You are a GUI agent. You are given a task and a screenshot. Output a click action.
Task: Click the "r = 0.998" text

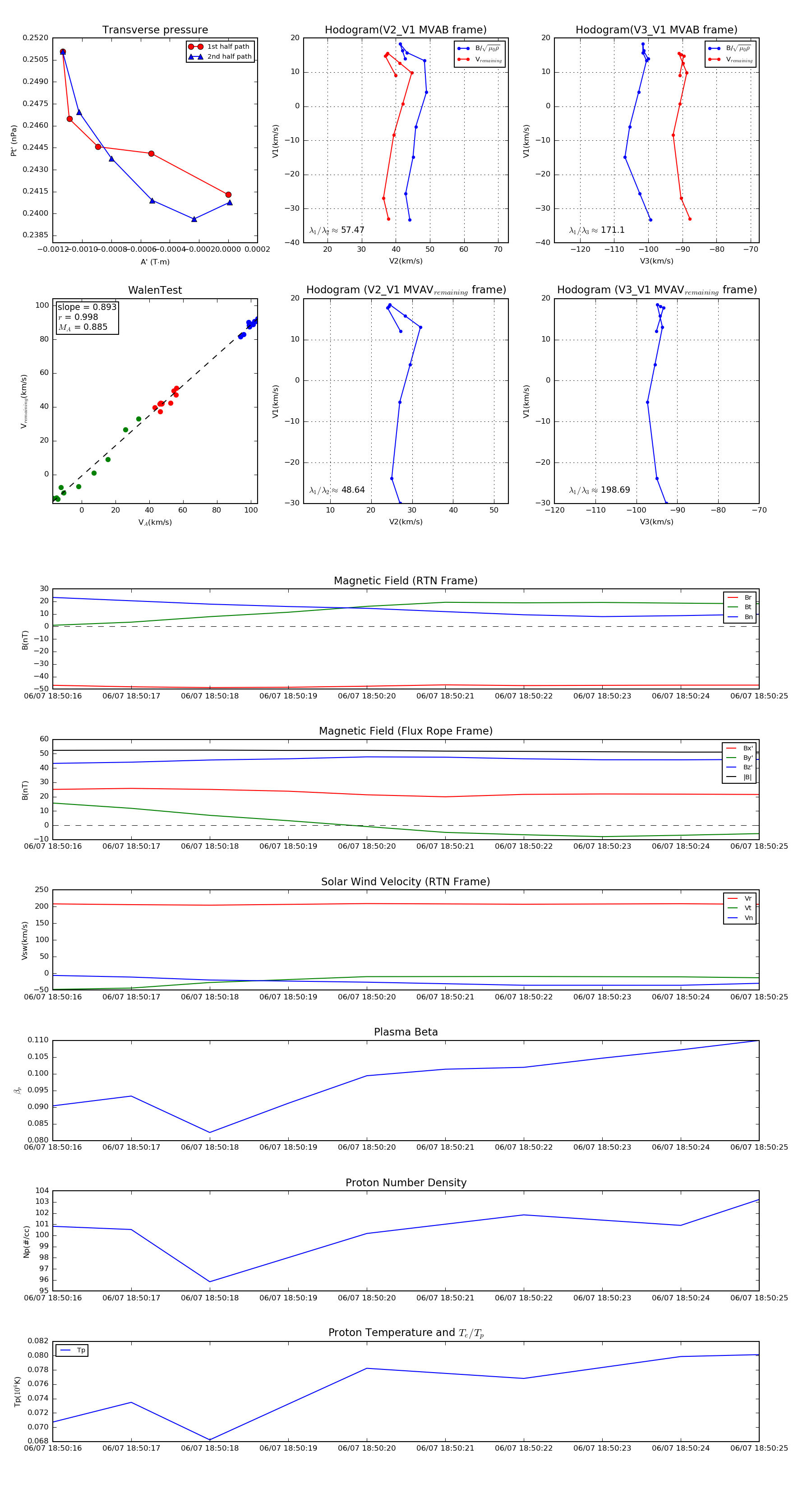pyautogui.click(x=78, y=317)
